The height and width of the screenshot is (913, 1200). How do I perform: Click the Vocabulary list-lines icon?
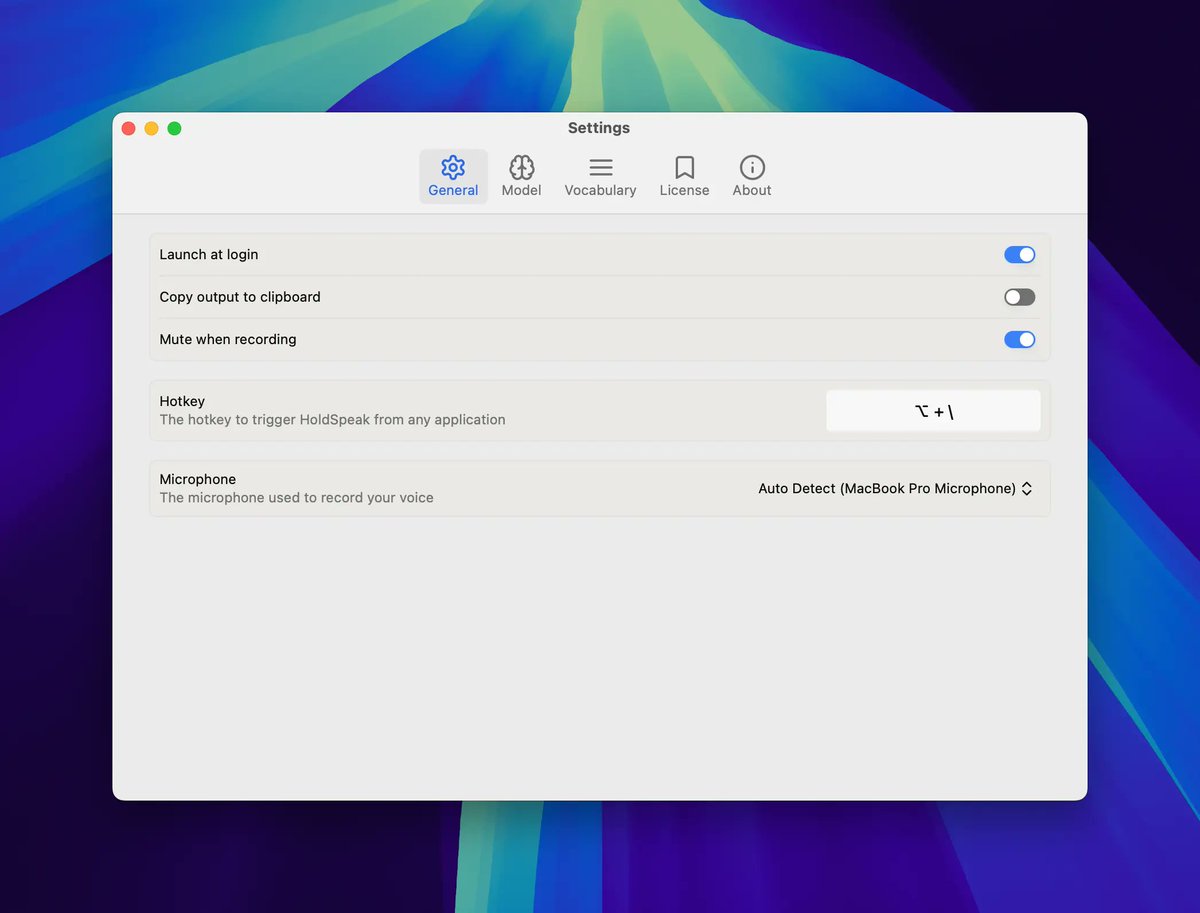600,167
